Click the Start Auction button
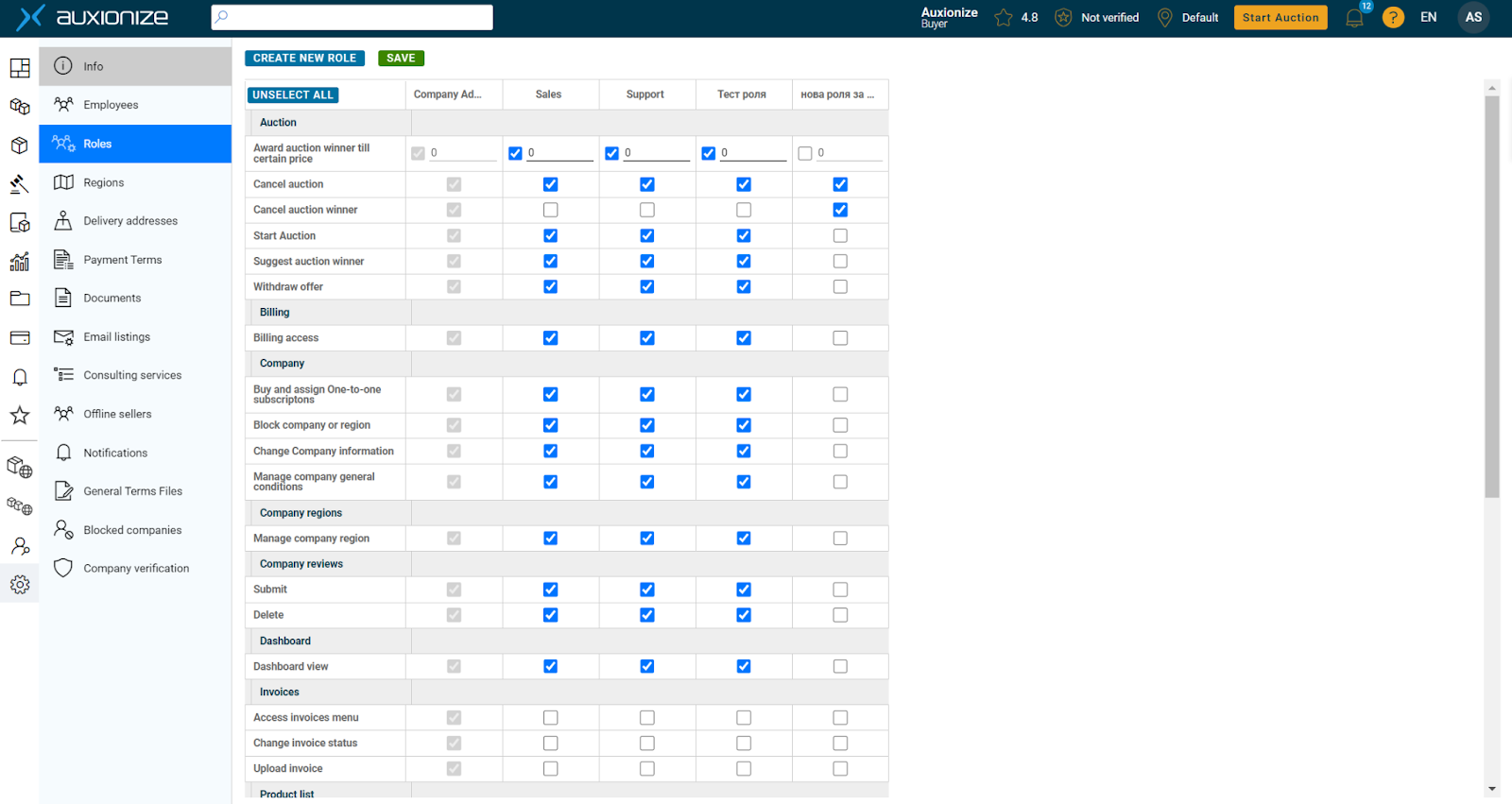Screen dimensions: 1512x804 coord(1280,17)
